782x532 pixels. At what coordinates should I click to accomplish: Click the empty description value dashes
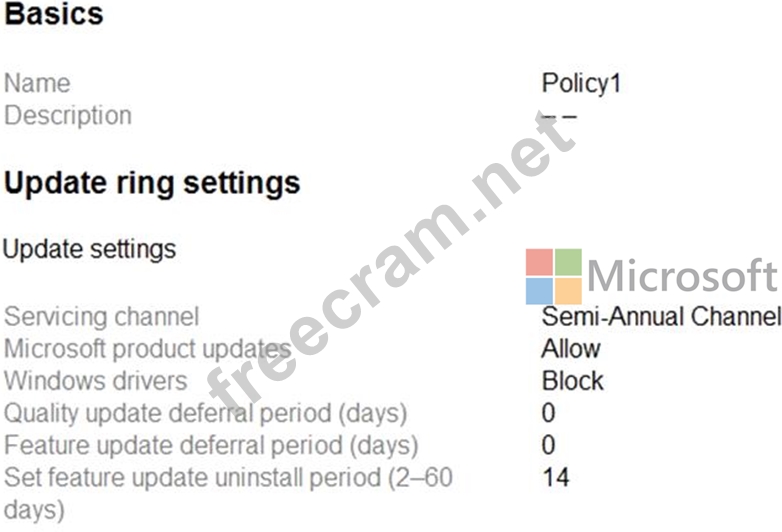point(559,117)
